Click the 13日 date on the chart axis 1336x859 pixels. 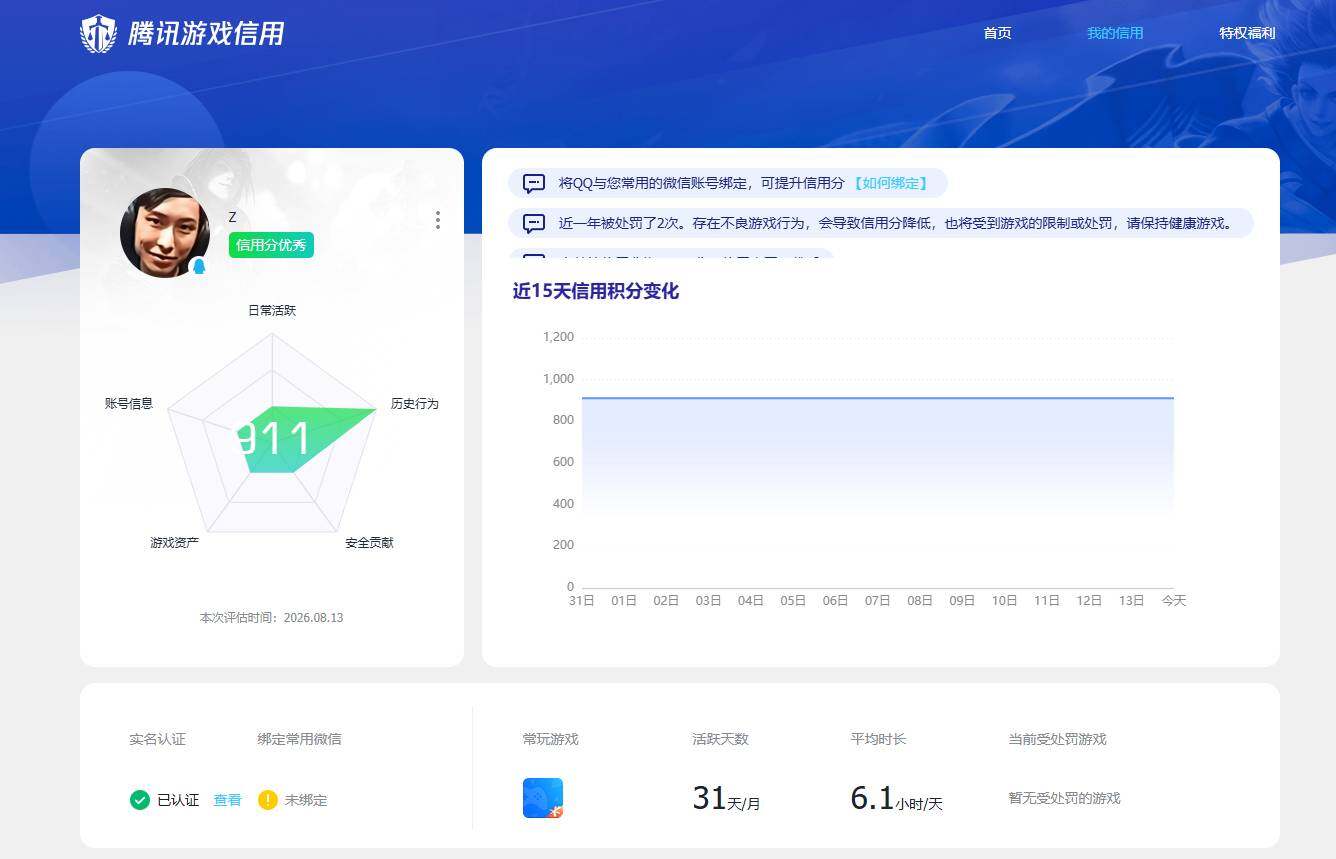pos(1132,601)
